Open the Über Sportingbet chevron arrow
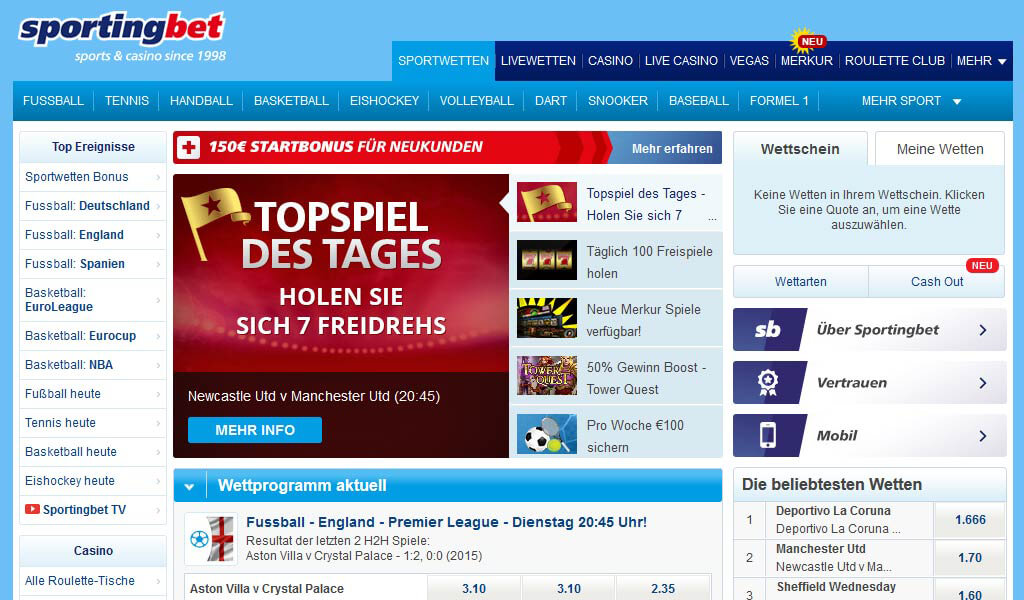 tap(983, 330)
